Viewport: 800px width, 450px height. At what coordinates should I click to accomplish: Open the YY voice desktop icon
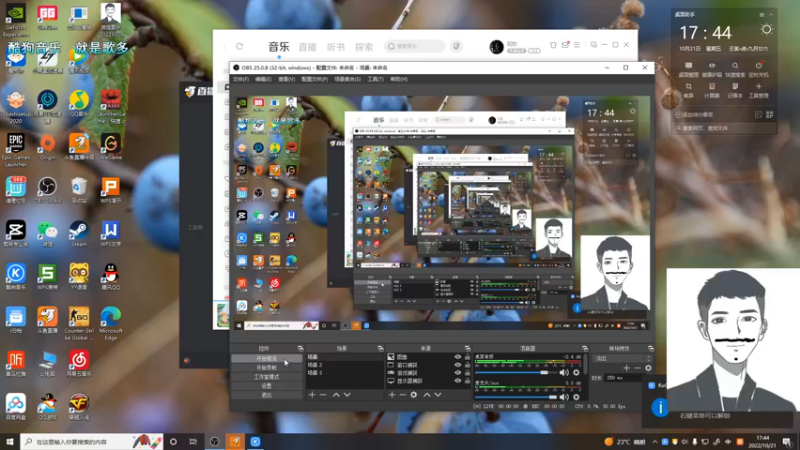click(79, 277)
